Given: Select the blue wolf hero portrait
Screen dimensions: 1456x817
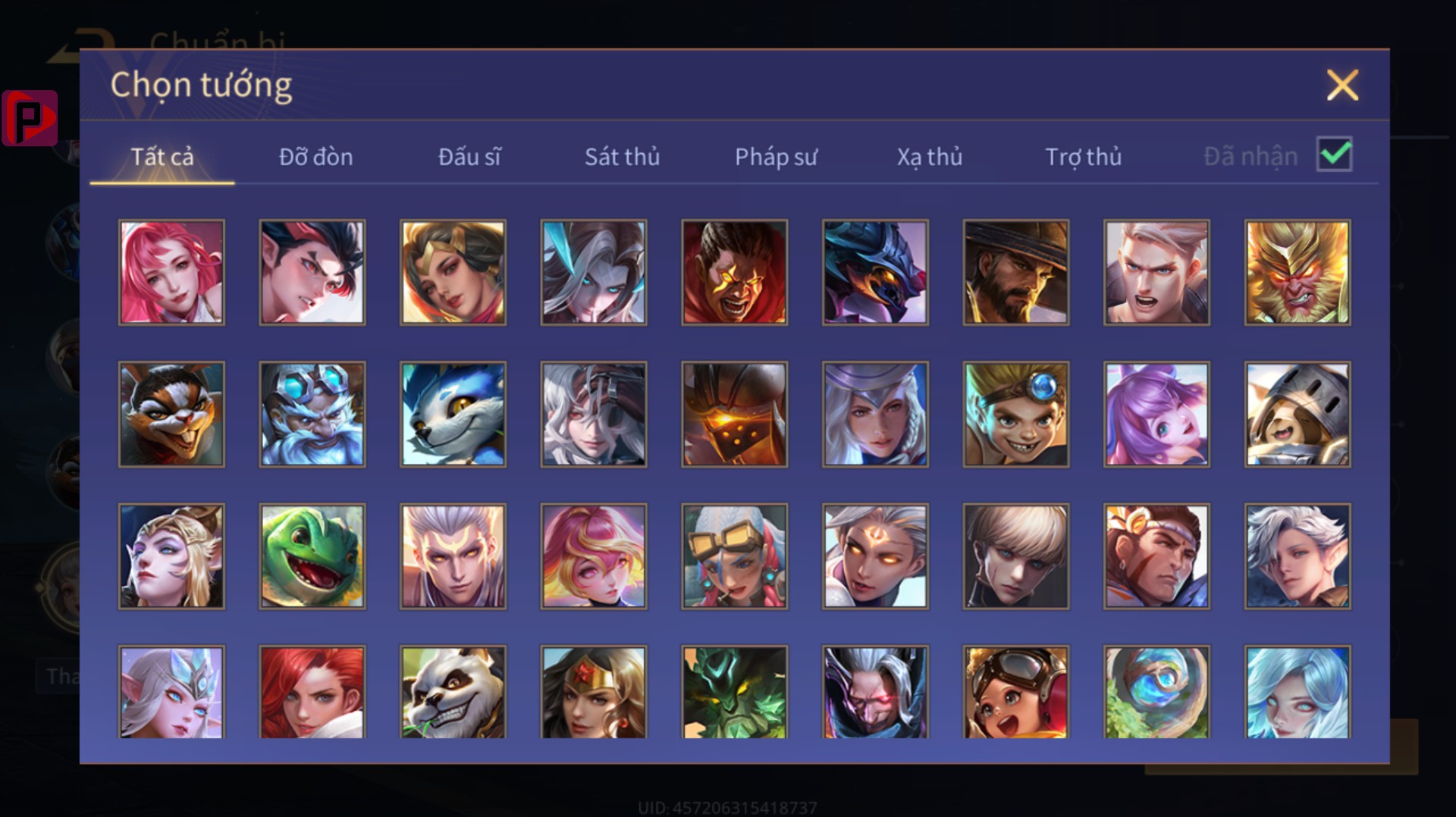Looking at the screenshot, I should point(453,414).
